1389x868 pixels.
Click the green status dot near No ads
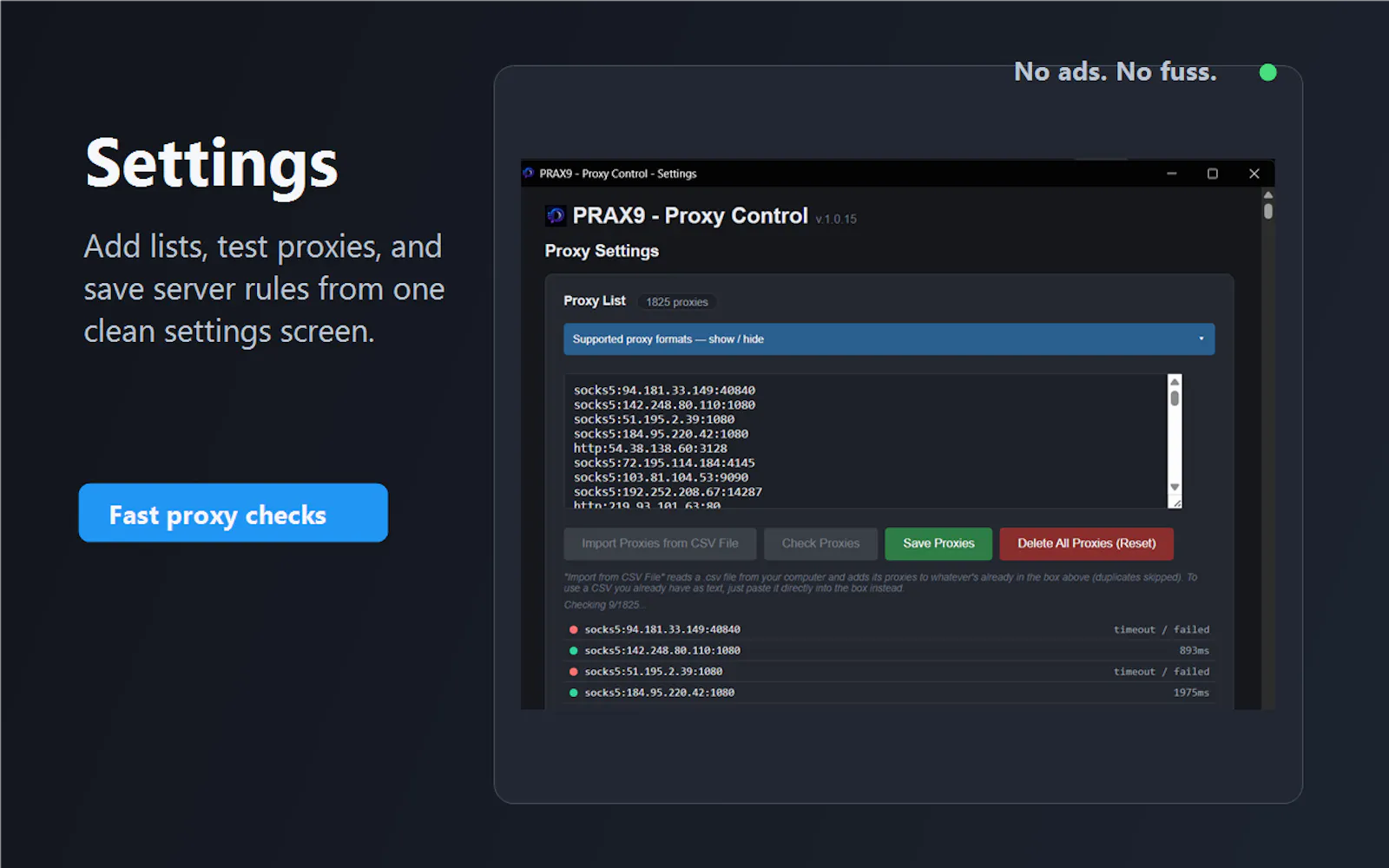(x=1268, y=72)
